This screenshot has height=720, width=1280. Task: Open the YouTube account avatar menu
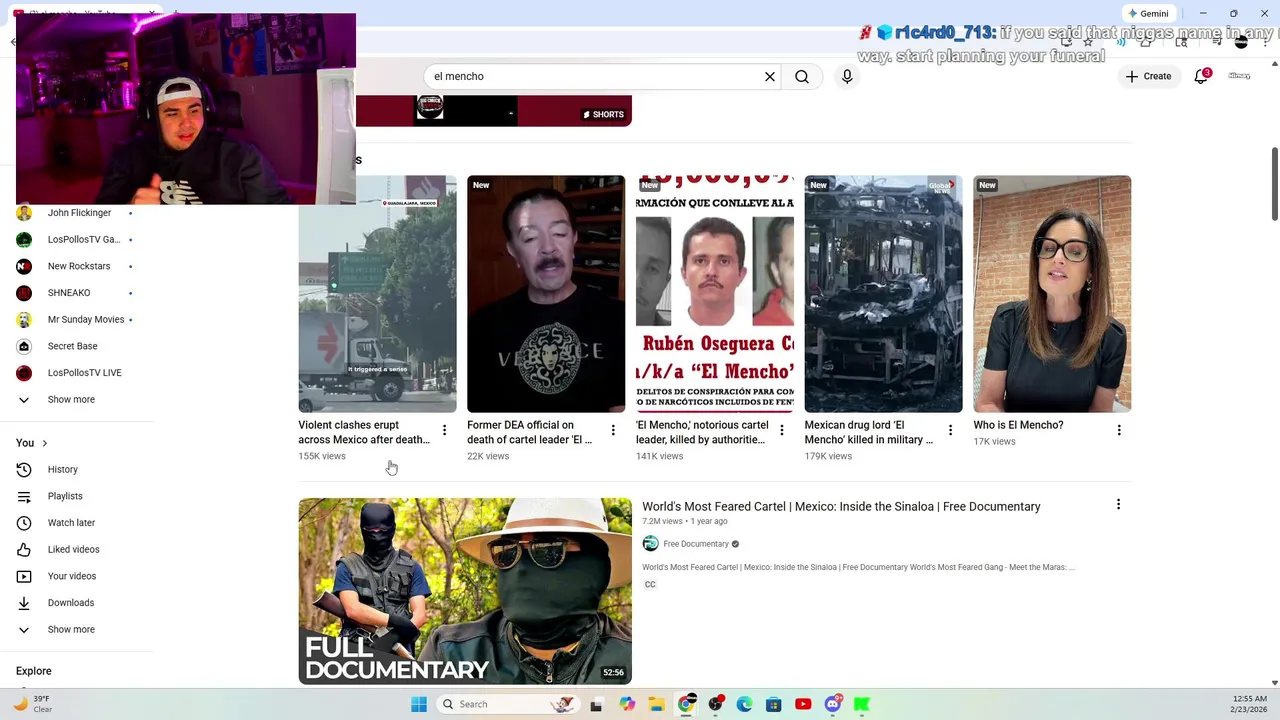tap(1239, 76)
